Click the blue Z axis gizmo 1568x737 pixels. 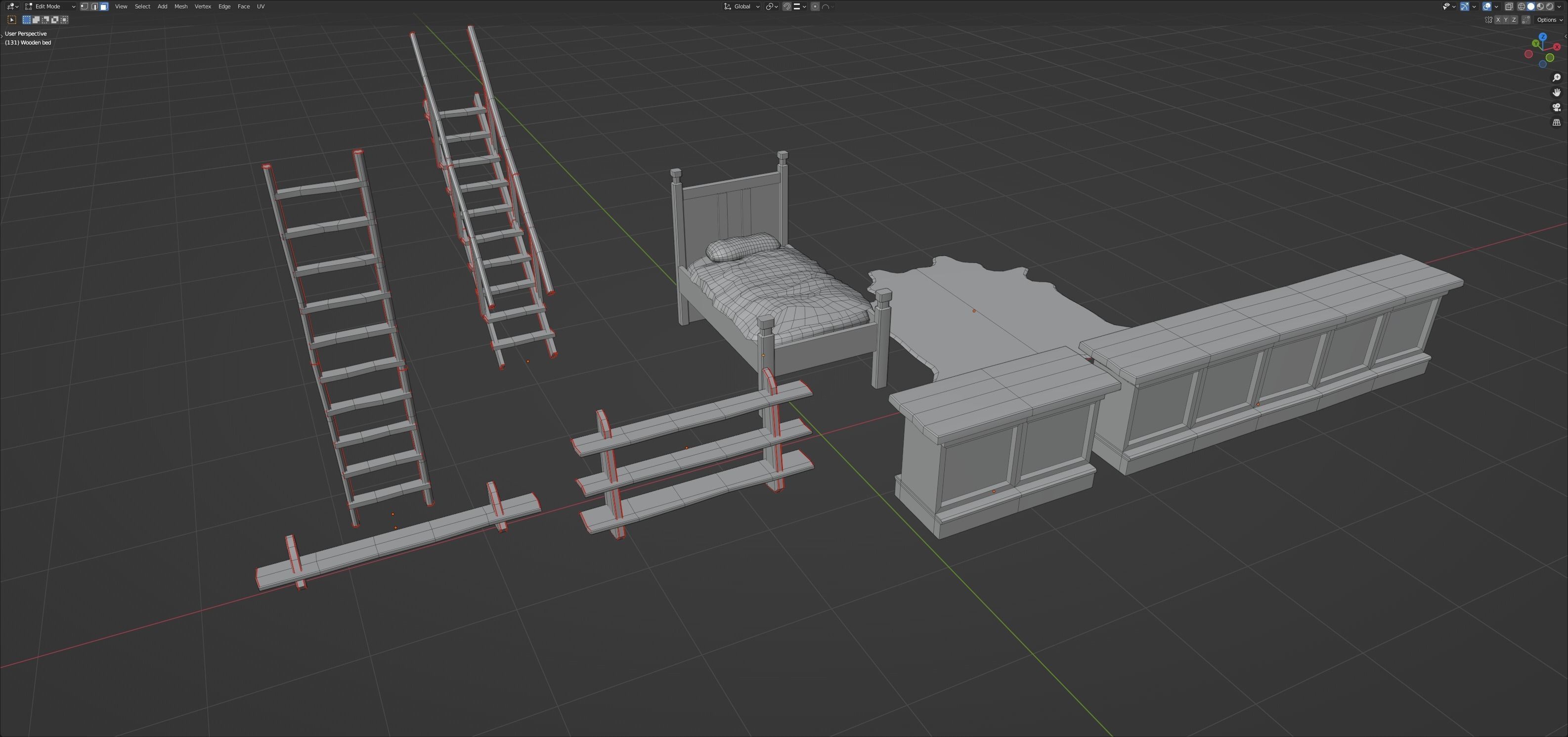click(1542, 37)
